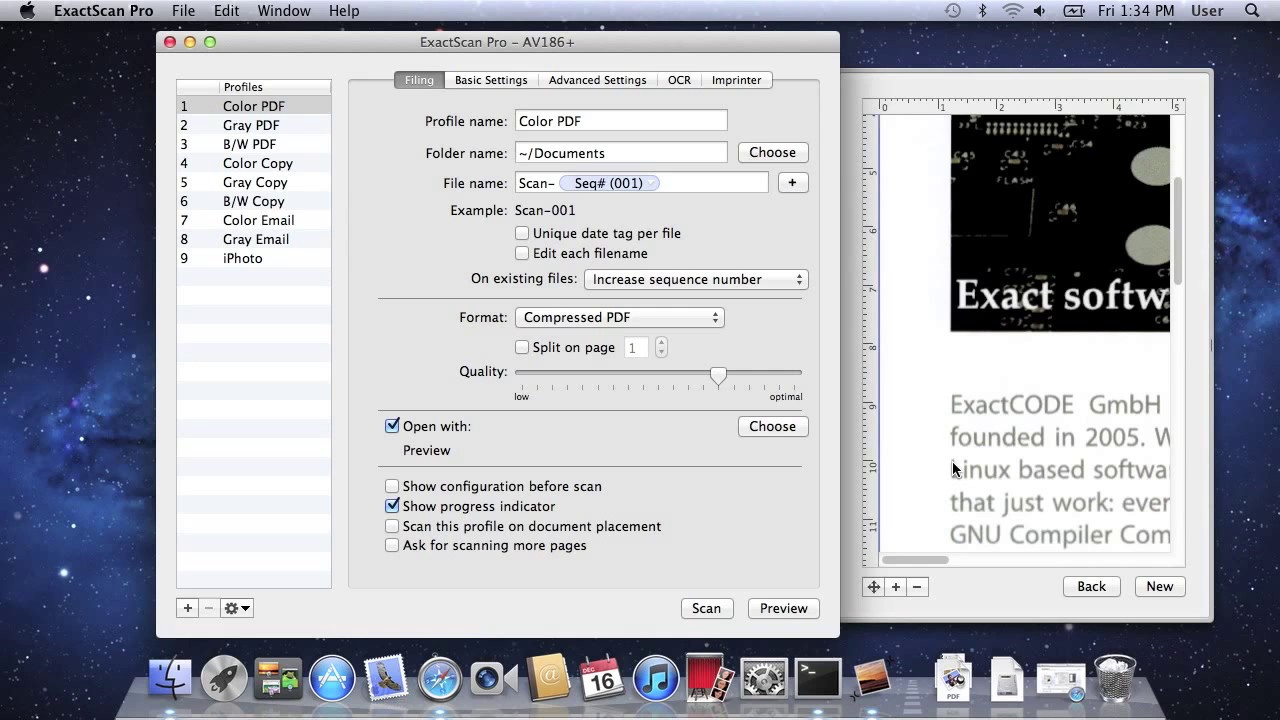Open Spotlight search in the menu bar

click(1252, 11)
